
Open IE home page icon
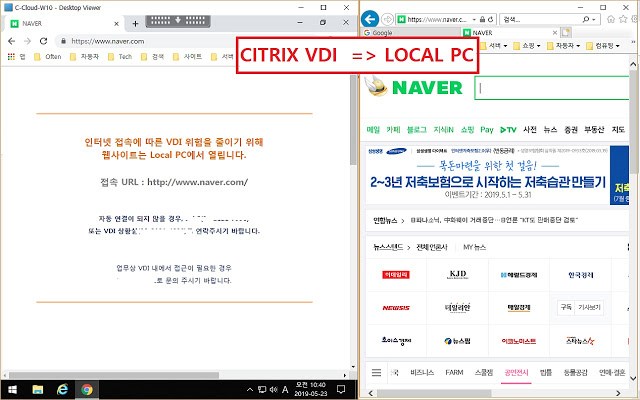(x=611, y=19)
